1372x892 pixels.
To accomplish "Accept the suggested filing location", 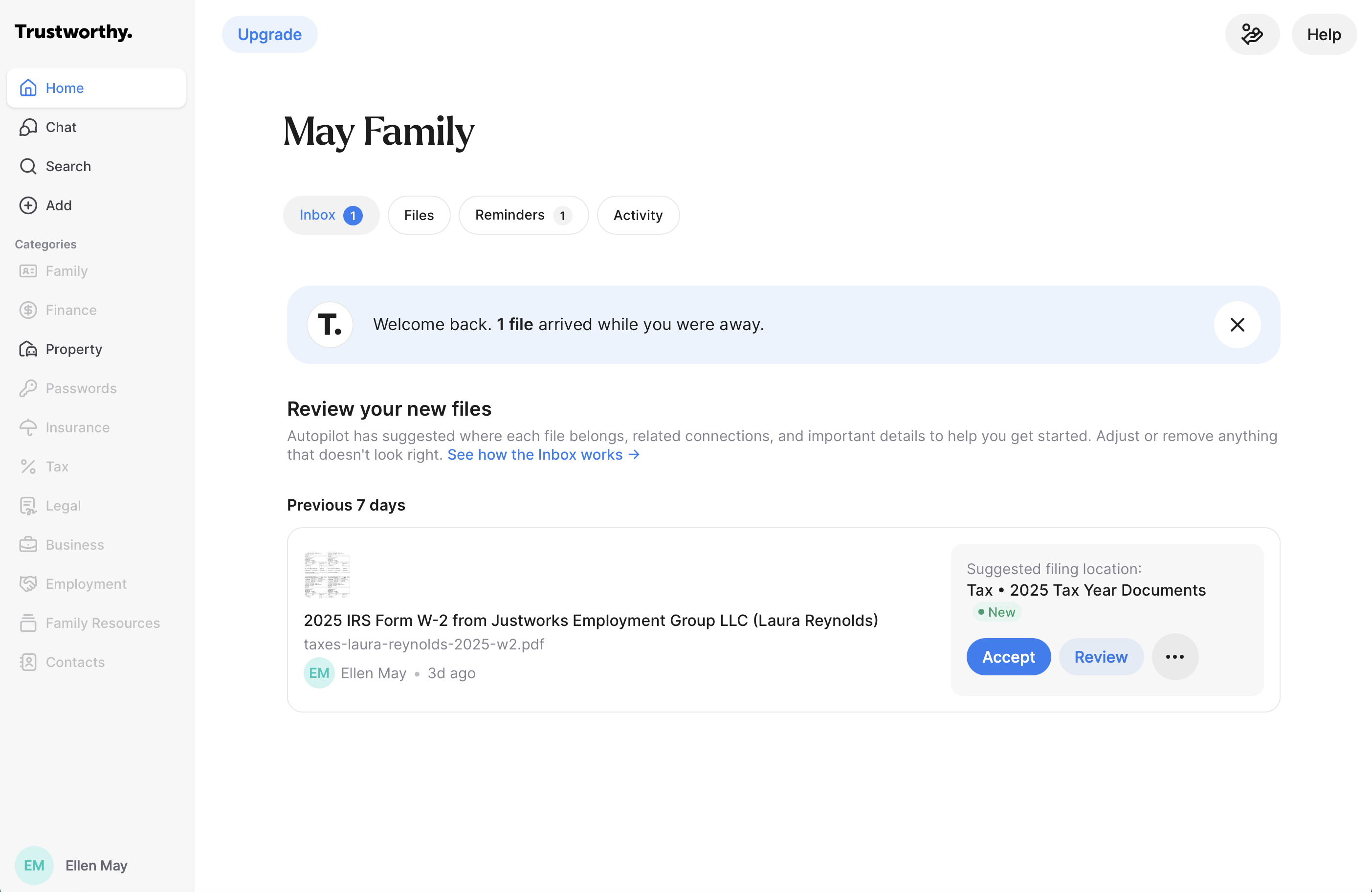I will 1008,657.
